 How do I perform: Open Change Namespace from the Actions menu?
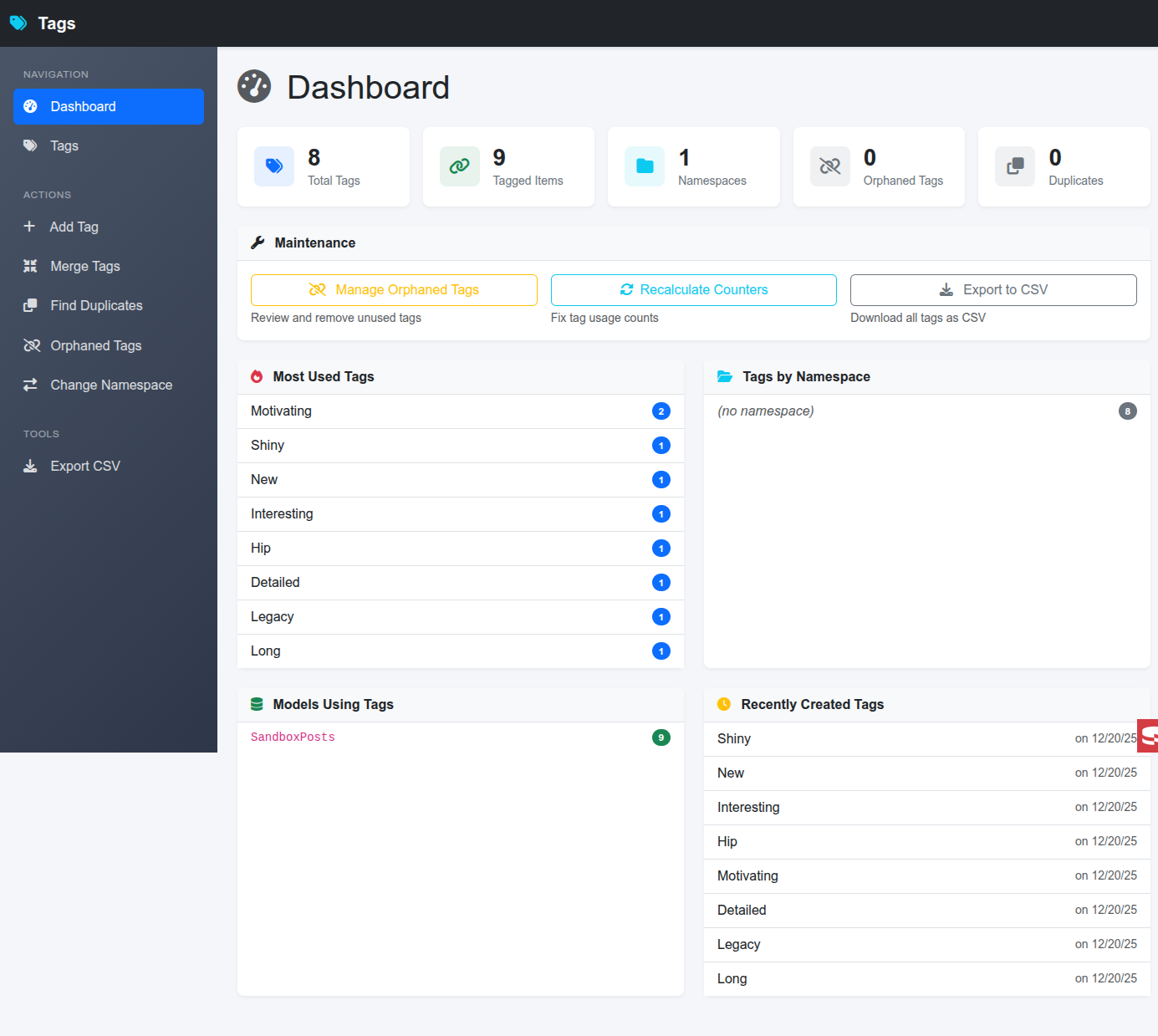[110, 385]
